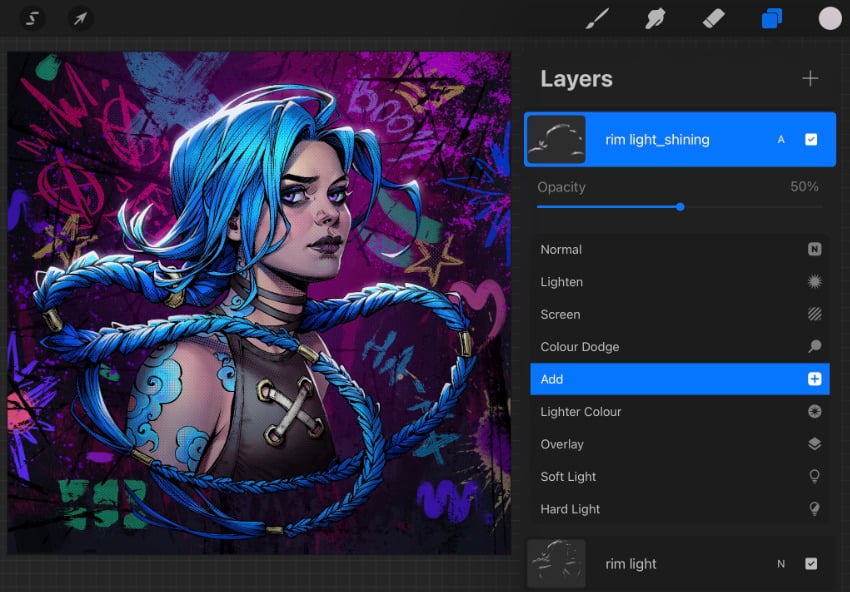The height and width of the screenshot is (592, 850).
Task: Choose the Normal blend mode
Action: click(x=680, y=249)
